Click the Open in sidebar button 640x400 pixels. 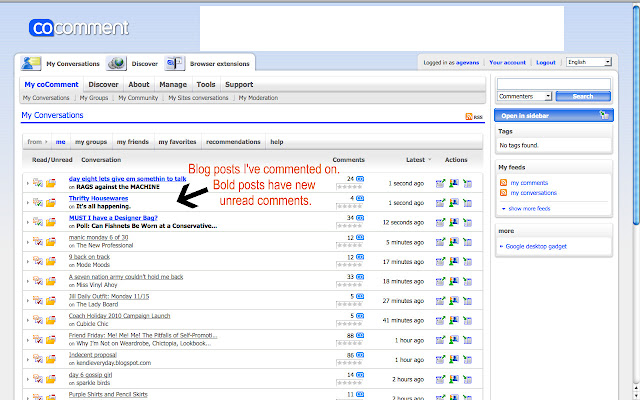(553, 116)
